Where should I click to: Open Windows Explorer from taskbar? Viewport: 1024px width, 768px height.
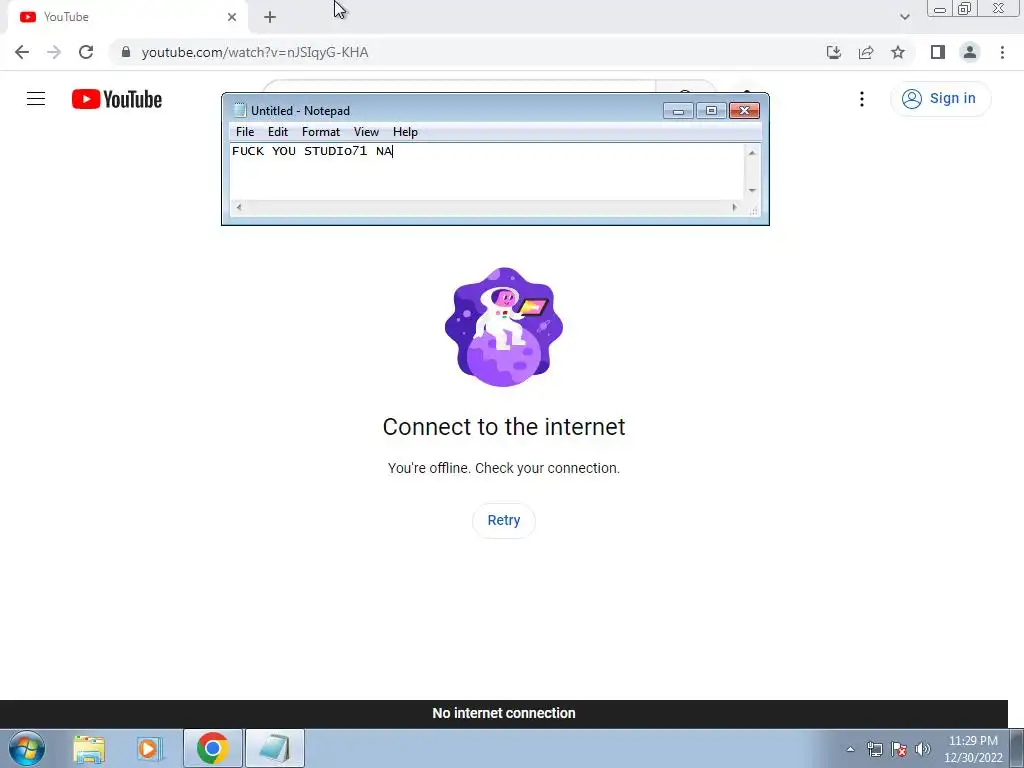89,749
